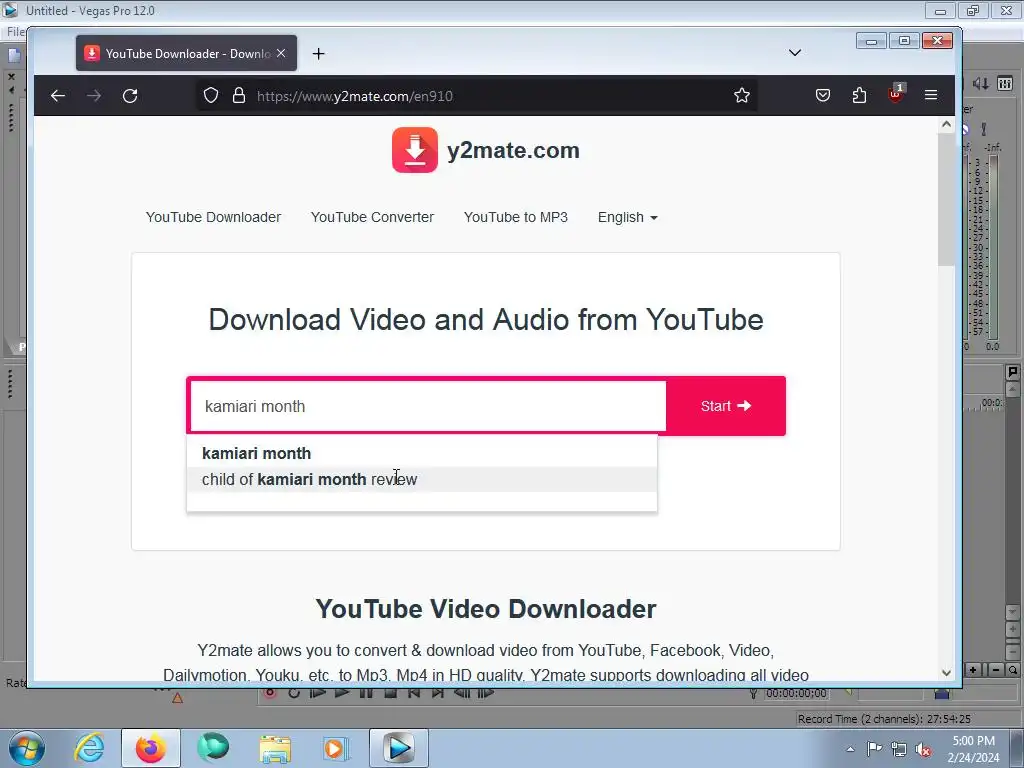Click Go to End in Vegas transport
Viewport: 1024px width, 768px height.
pyautogui.click(x=438, y=693)
